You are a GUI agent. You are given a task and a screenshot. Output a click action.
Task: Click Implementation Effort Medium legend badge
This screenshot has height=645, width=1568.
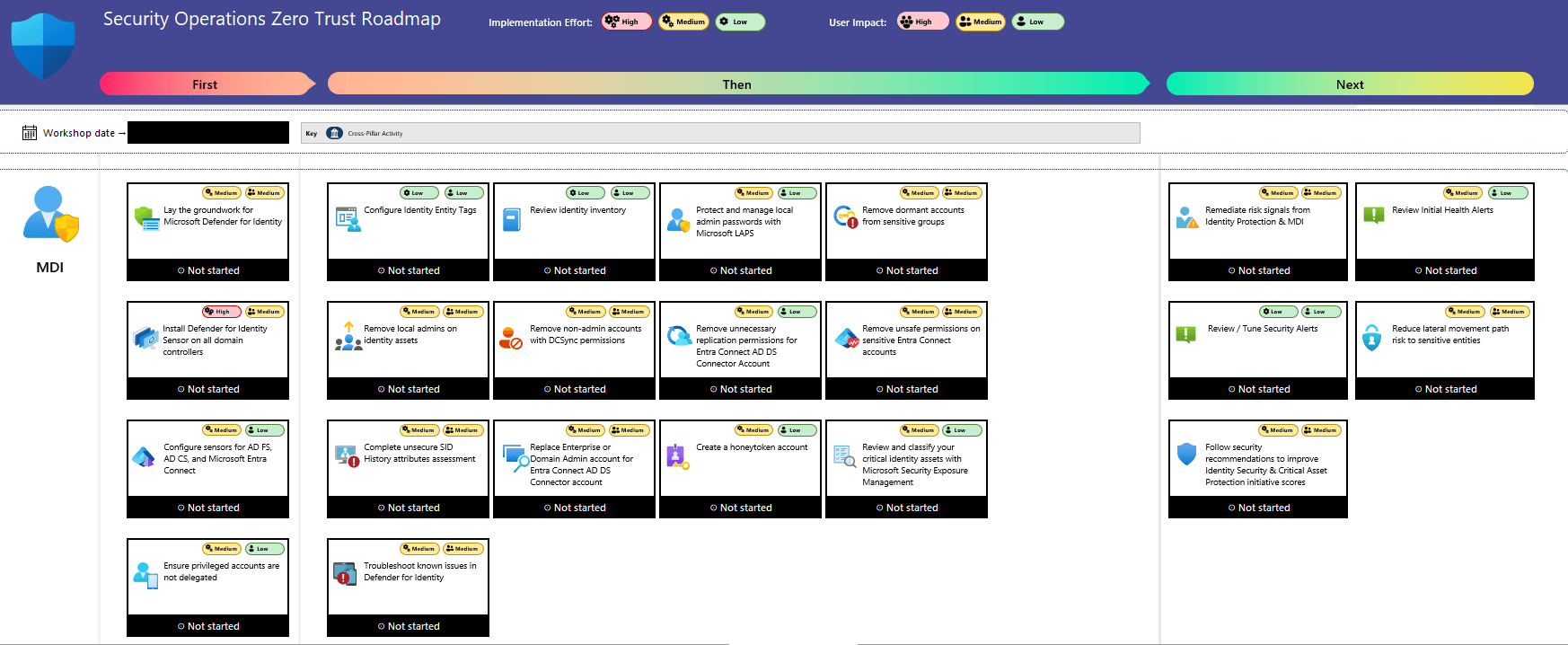coord(683,22)
